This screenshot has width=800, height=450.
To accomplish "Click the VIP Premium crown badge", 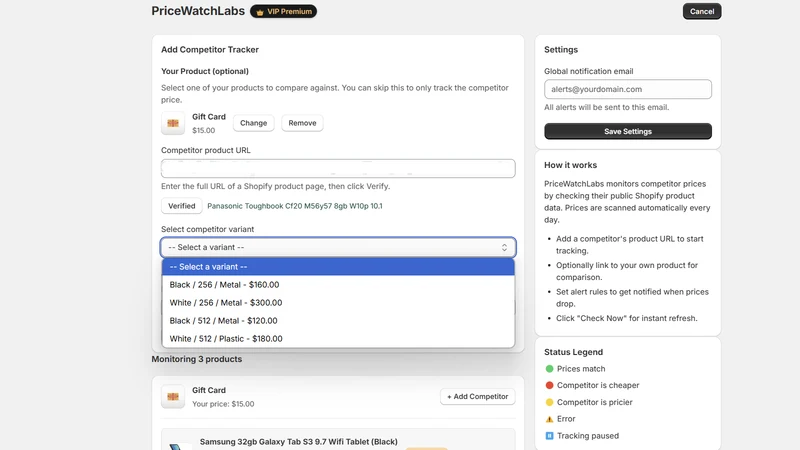I will [283, 11].
